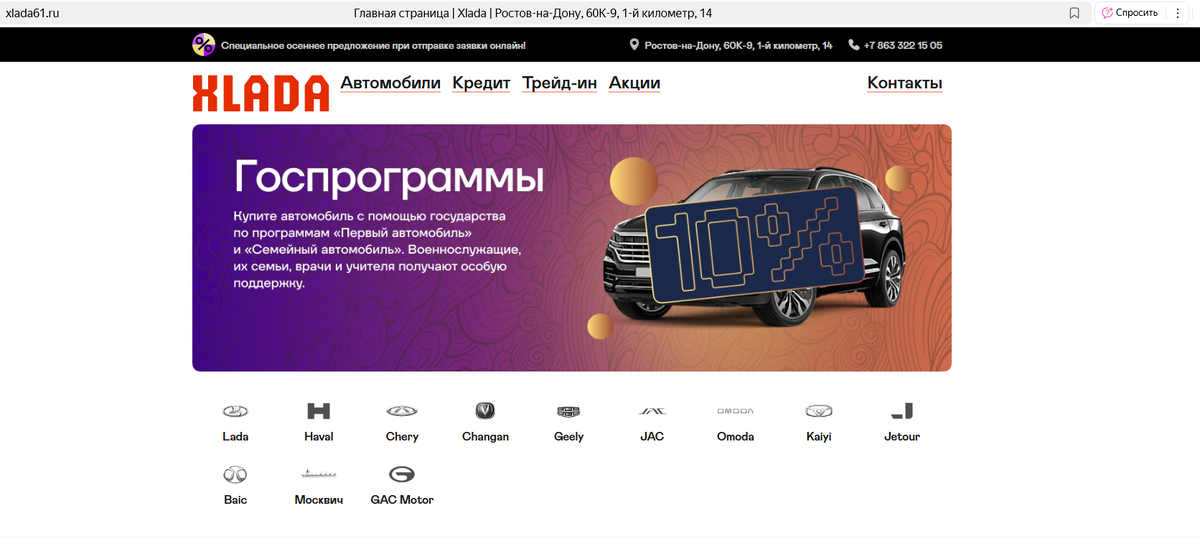Viewport: 1200px width, 549px height.
Task: Open the XLADA logo home link
Action: point(261,92)
